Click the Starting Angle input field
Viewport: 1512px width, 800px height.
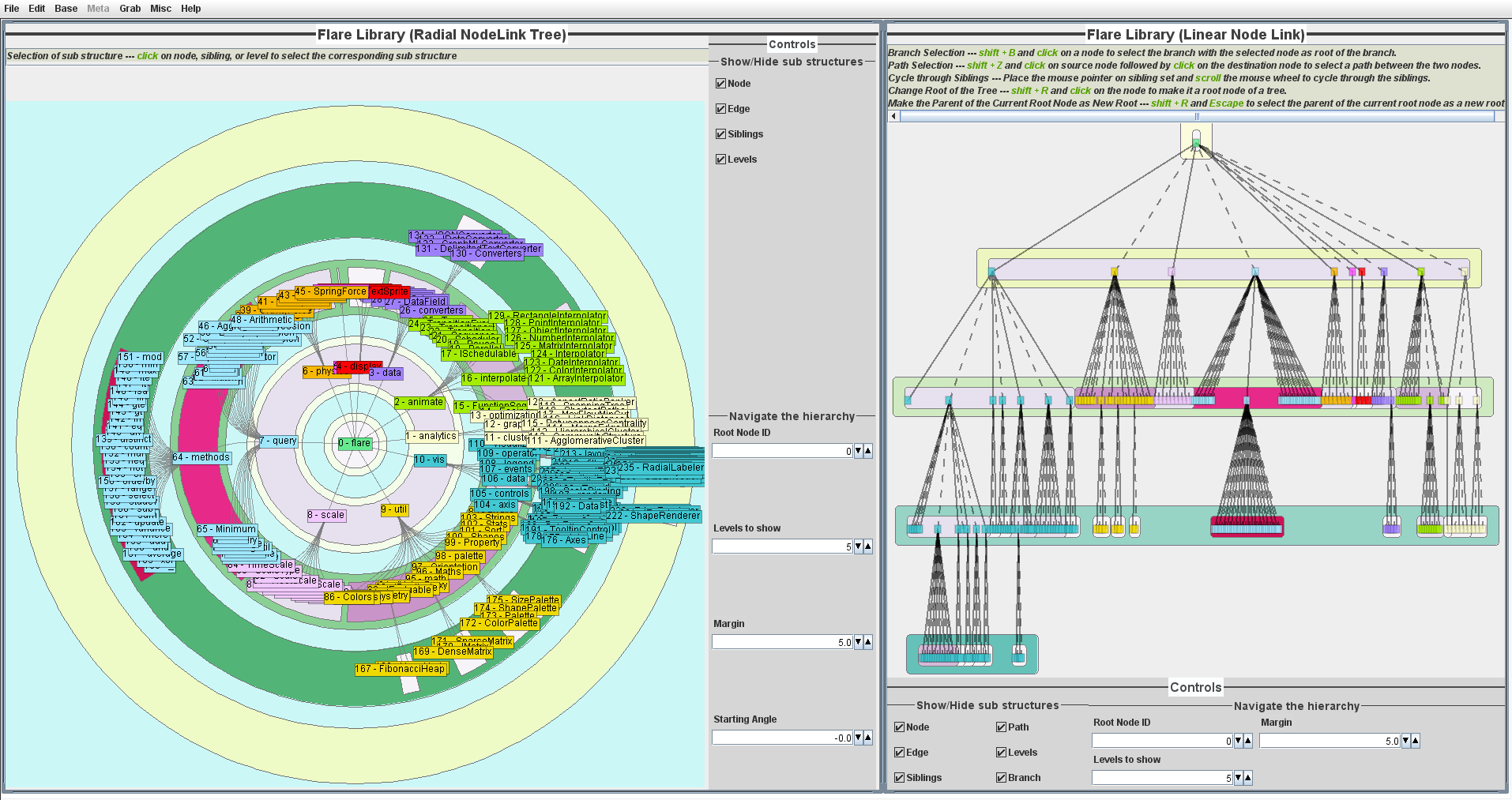783,738
